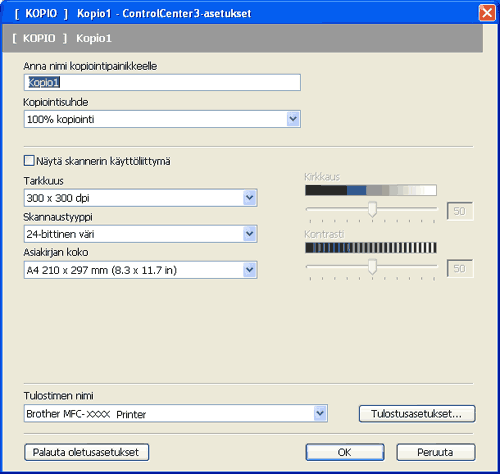Open the Kopiointisuhde dropdown arrow
Image resolution: width=500 pixels, height=474 pixels.
[293, 119]
